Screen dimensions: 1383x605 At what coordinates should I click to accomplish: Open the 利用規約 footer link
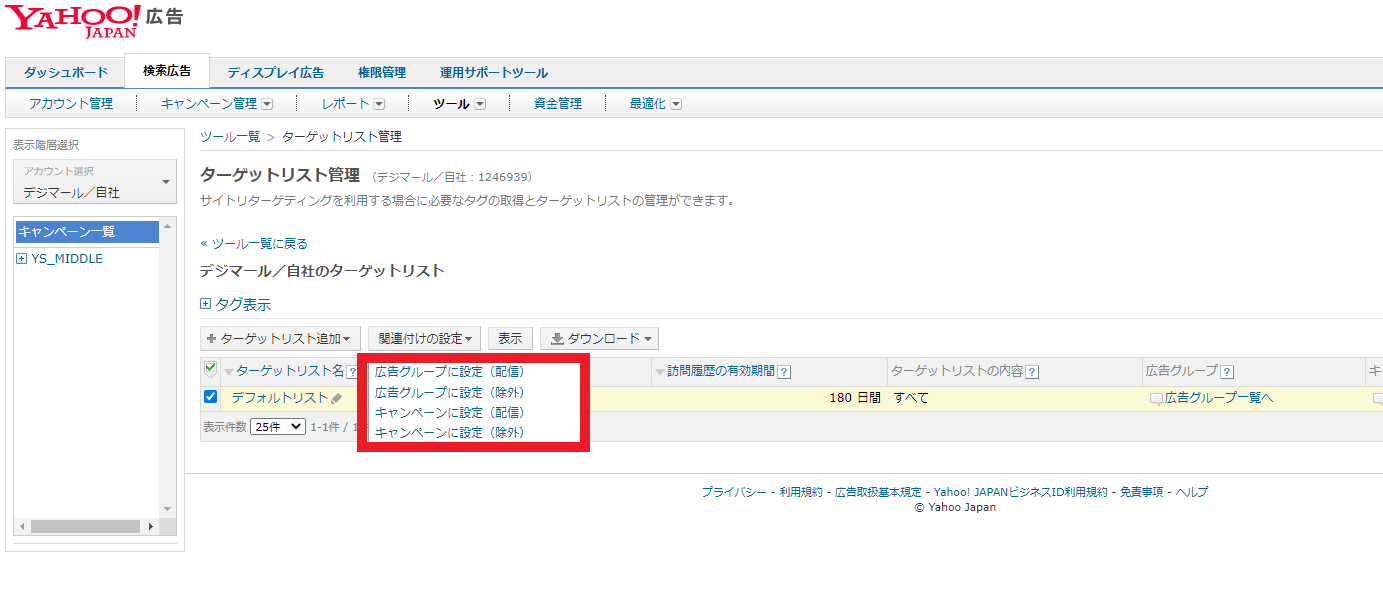(x=800, y=492)
